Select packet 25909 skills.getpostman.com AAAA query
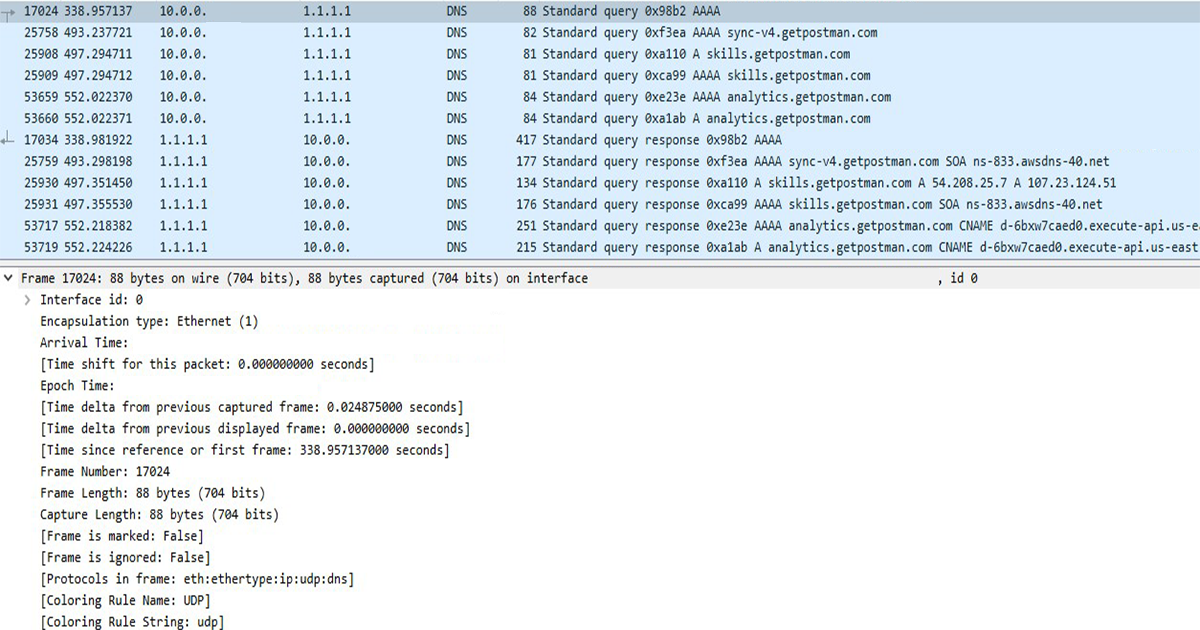 [x=600, y=76]
